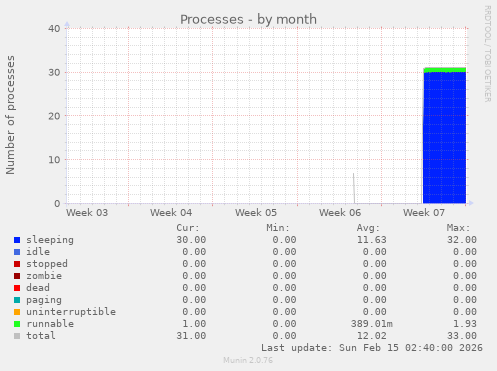Click the 'Max:' column header
The image size is (497, 371).
tap(458, 228)
